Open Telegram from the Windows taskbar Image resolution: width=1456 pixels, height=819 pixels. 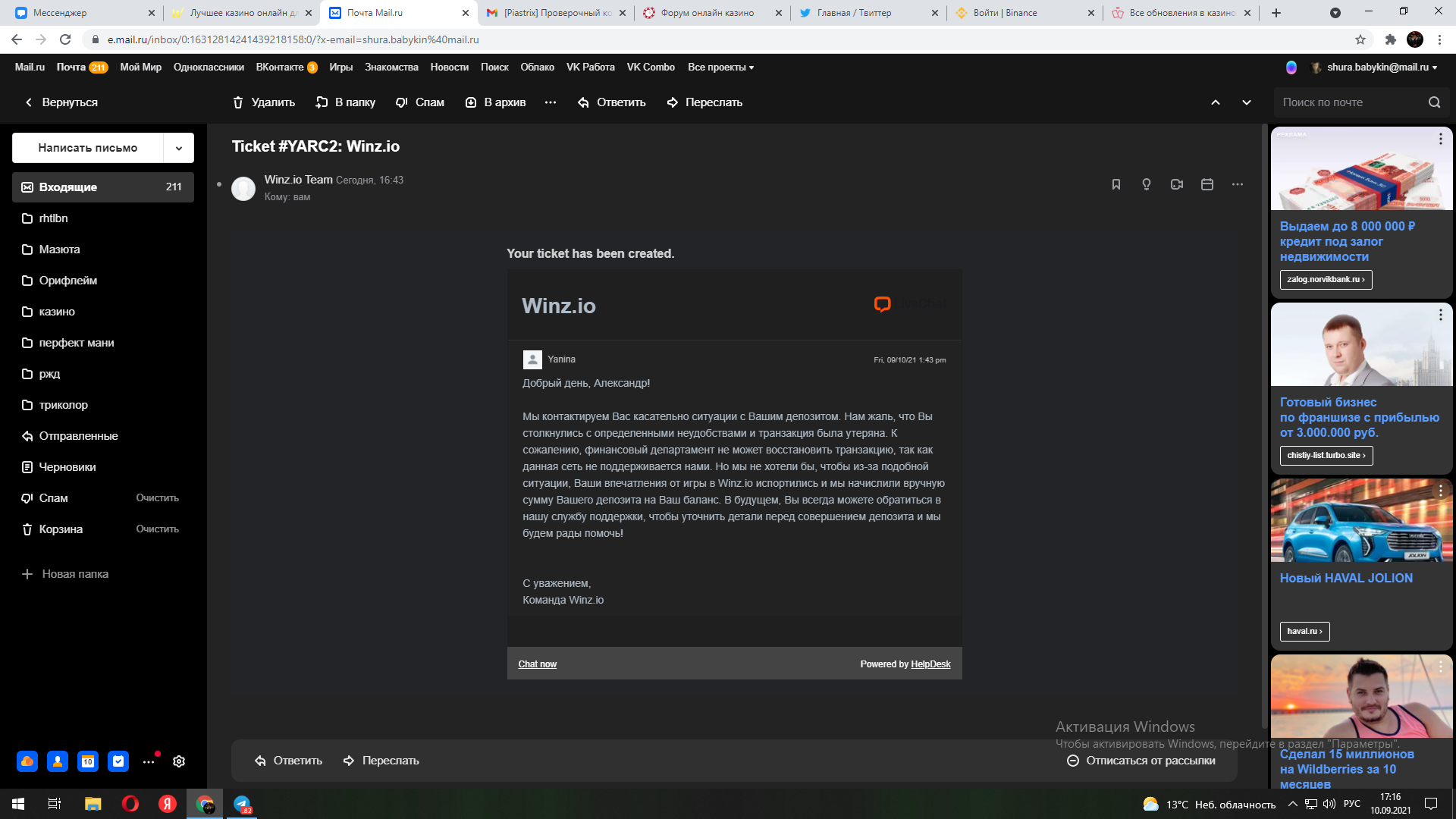click(x=242, y=804)
